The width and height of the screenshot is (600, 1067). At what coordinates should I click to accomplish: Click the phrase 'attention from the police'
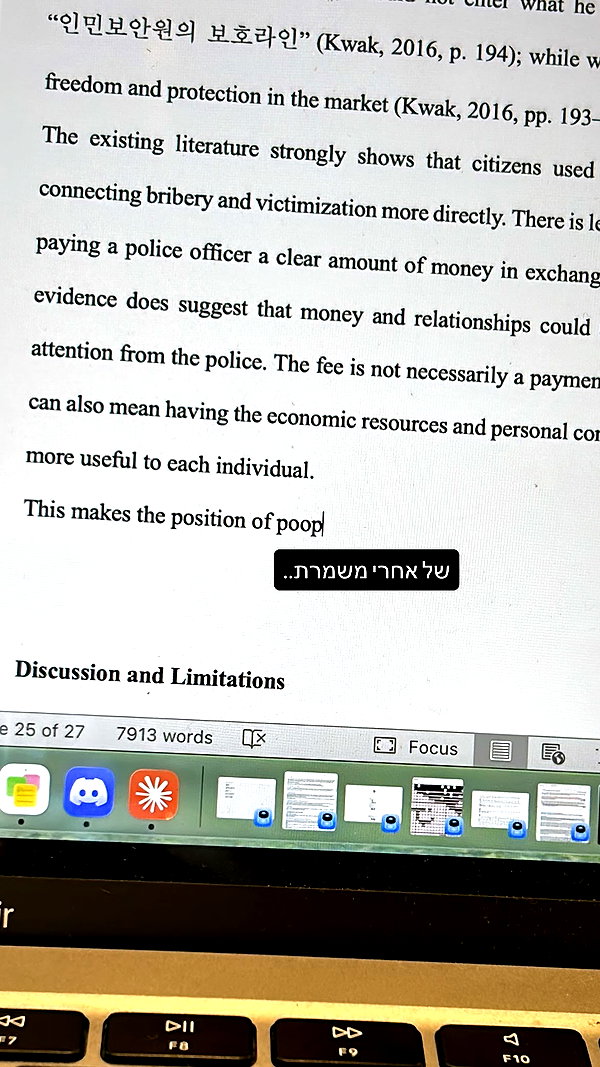point(148,356)
